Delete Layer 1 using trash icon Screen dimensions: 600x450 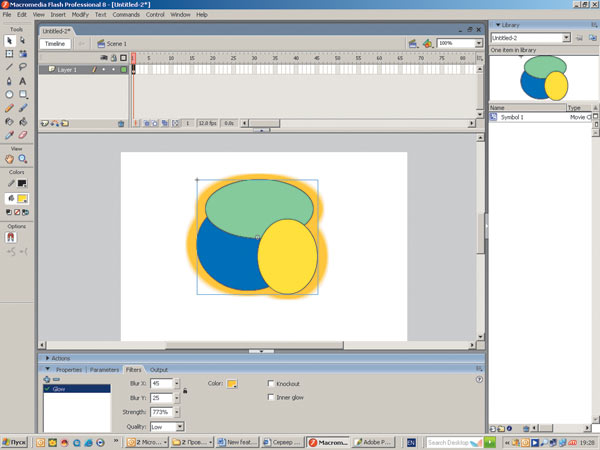122,124
